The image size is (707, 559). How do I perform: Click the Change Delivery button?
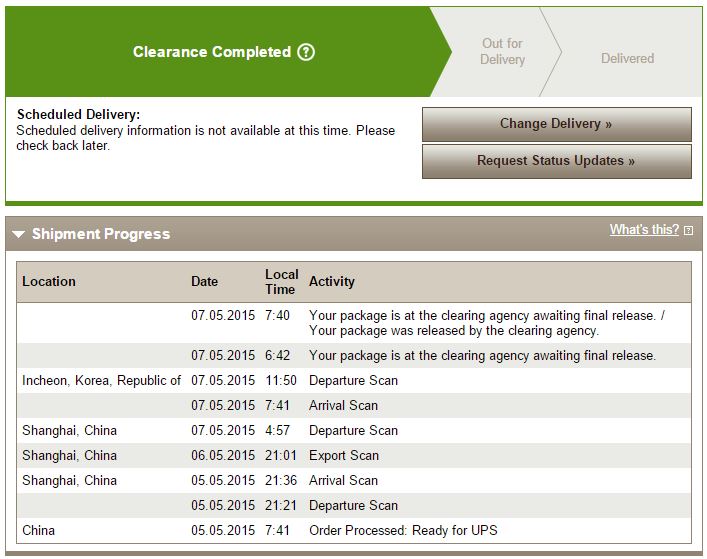(x=556, y=124)
